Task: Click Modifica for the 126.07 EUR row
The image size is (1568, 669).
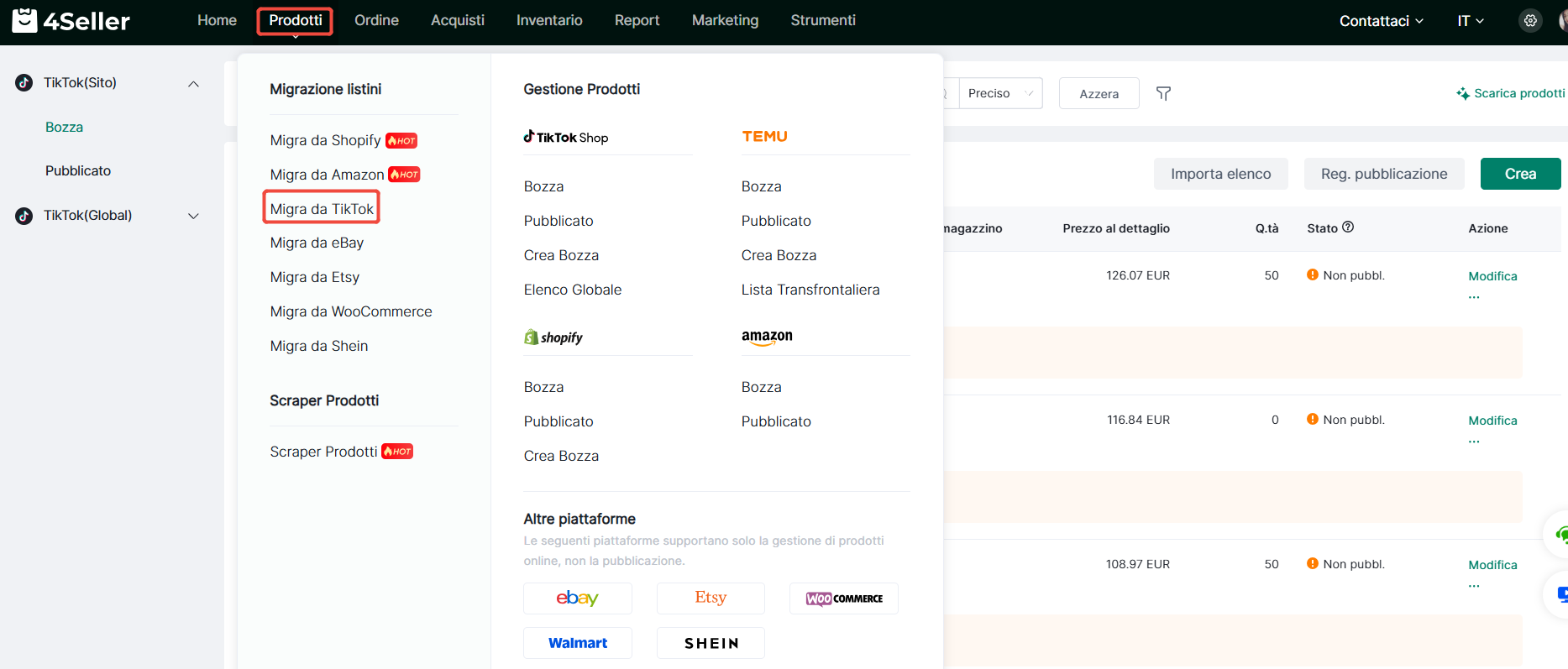Action: [1492, 276]
